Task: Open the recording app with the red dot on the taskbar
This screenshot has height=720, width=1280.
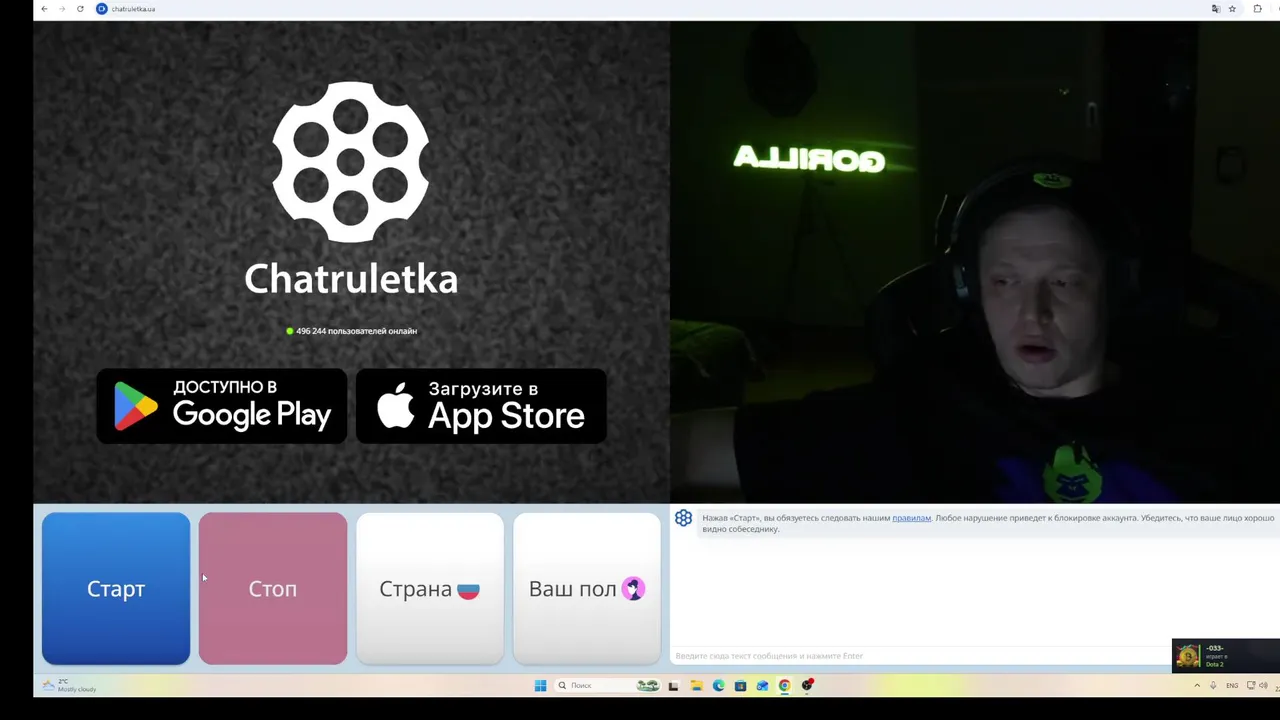Action: [x=807, y=685]
